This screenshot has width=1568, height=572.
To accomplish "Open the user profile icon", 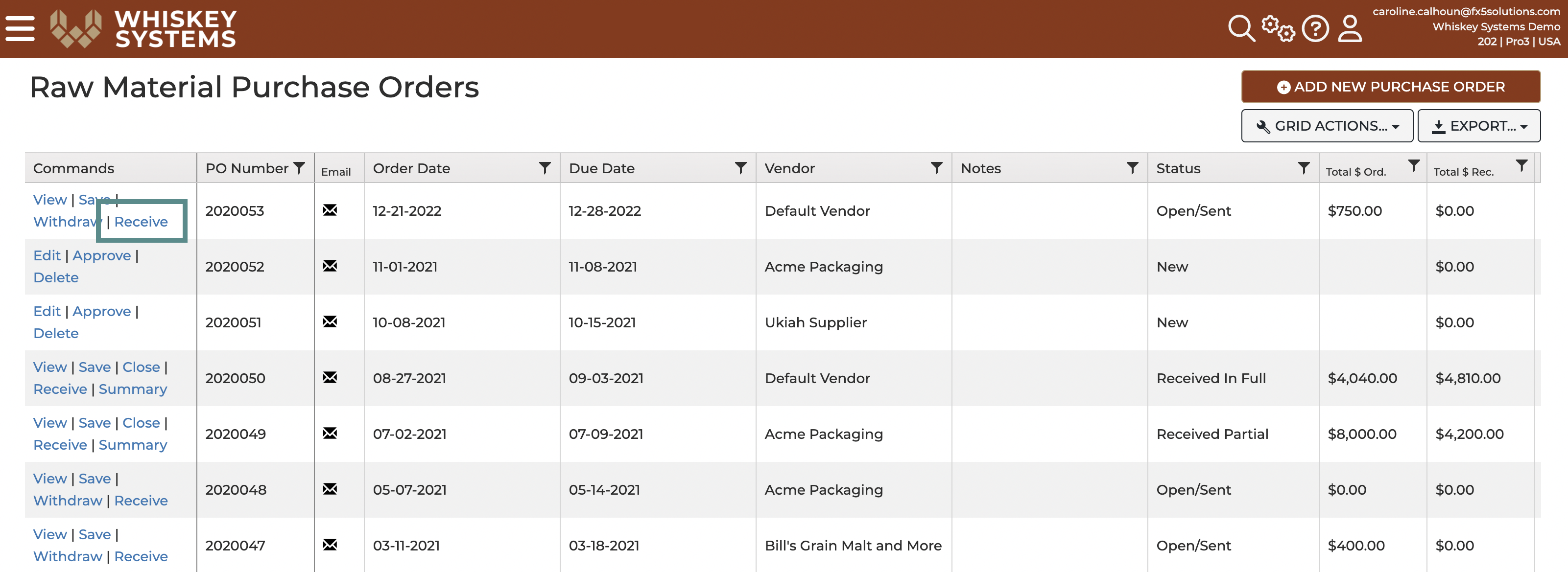I will pos(1350,28).
